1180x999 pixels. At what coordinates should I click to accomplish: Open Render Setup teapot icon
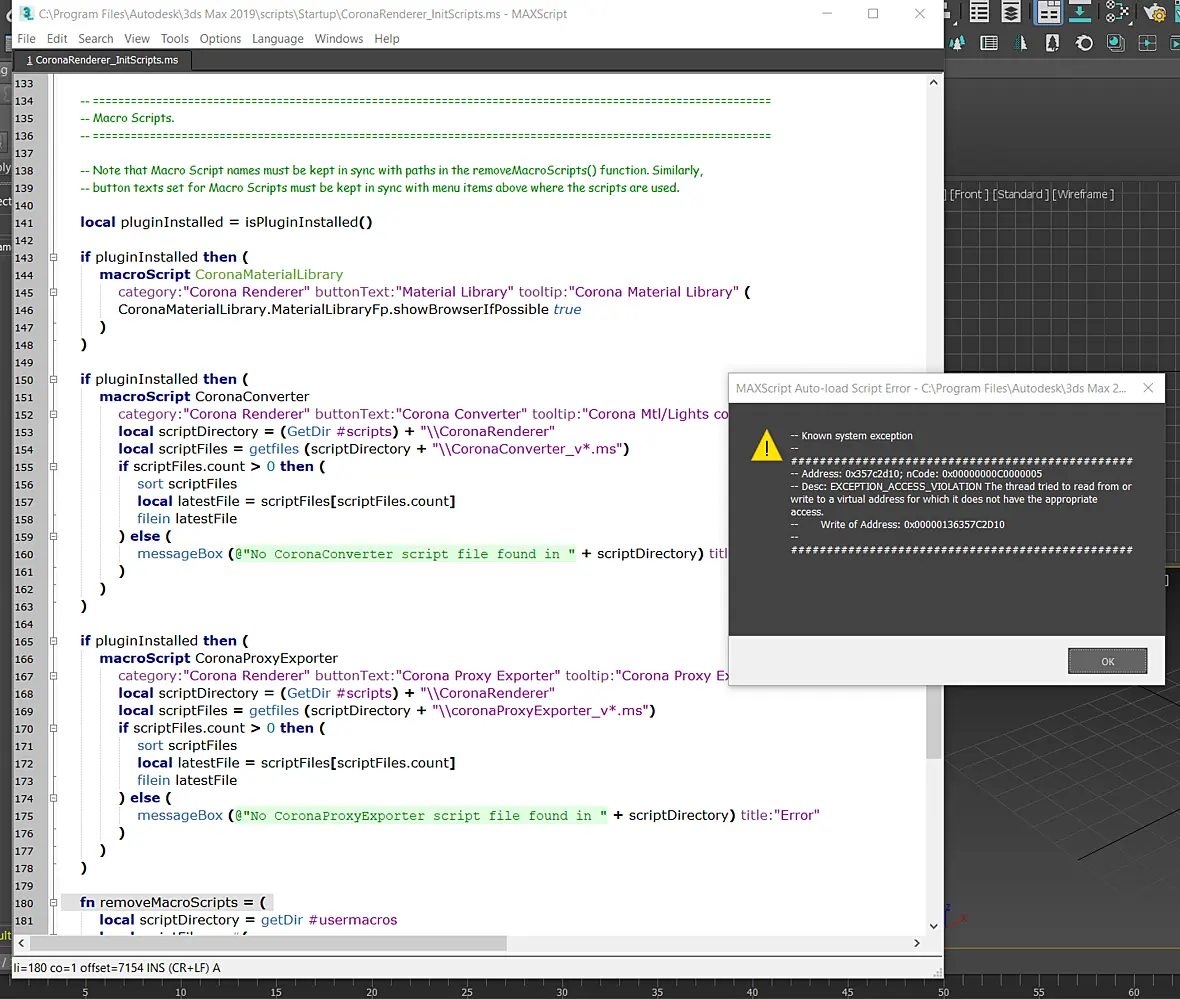click(1155, 12)
